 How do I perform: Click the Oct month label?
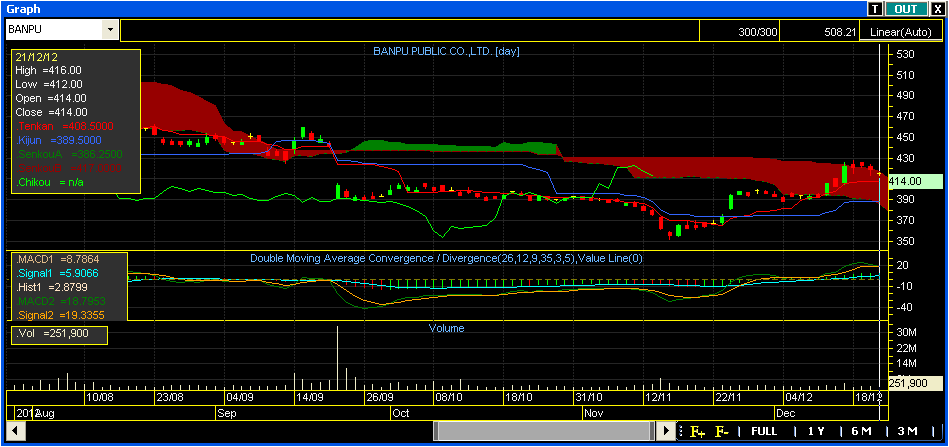[401, 413]
